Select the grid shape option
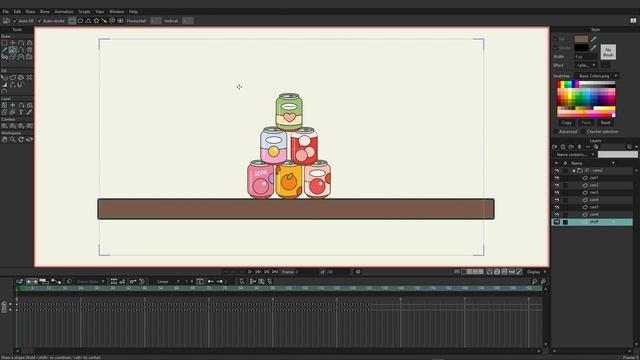 tap(120, 20)
